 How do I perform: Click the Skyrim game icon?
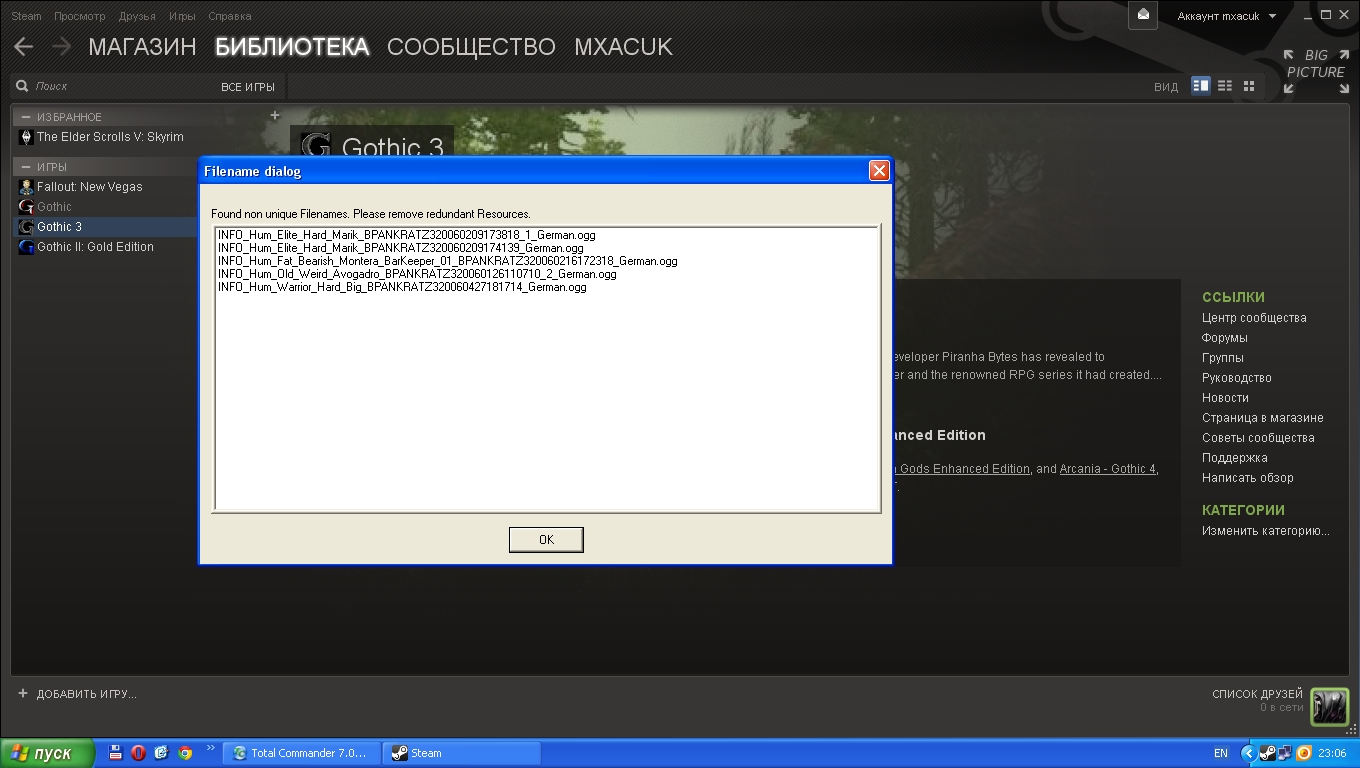[x=26, y=137]
